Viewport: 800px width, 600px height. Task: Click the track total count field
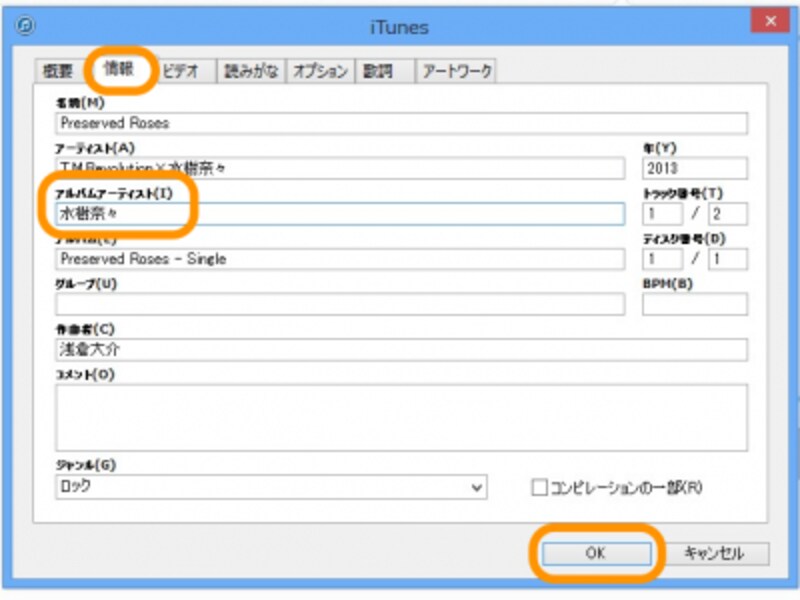(x=728, y=214)
